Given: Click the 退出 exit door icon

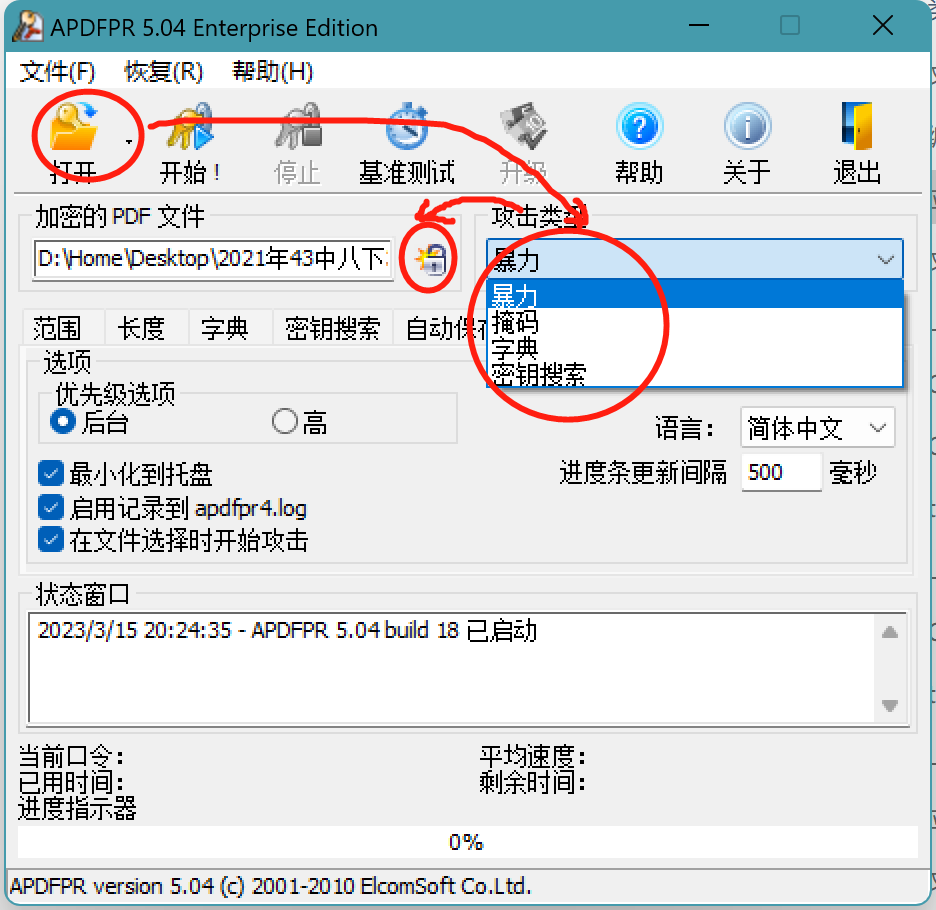Looking at the screenshot, I should (x=857, y=126).
